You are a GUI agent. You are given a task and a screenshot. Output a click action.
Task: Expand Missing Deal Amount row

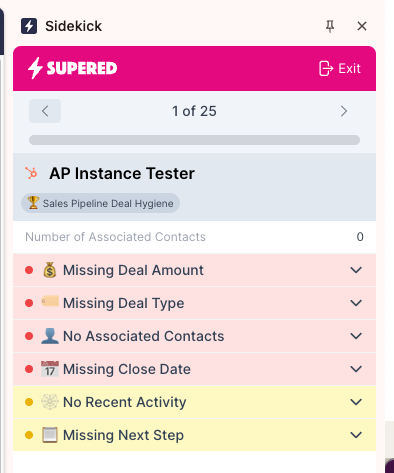[194, 270]
